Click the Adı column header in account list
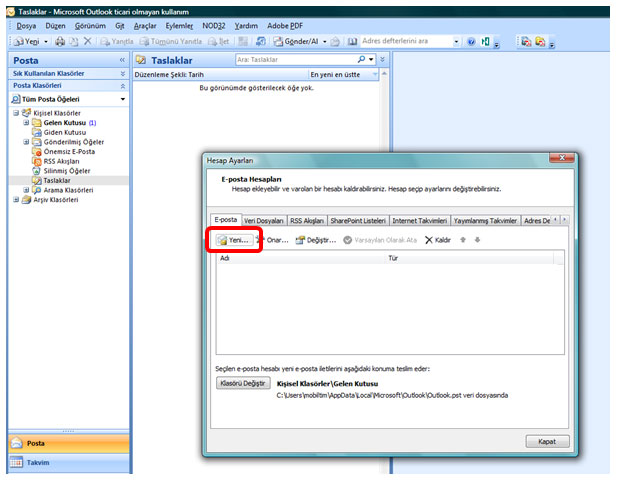 tap(302, 258)
